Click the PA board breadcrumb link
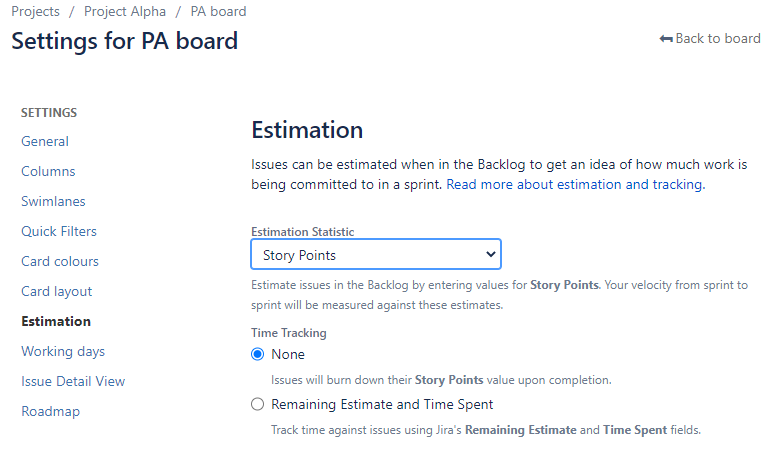Image resolution: width=777 pixels, height=471 pixels. click(x=218, y=12)
